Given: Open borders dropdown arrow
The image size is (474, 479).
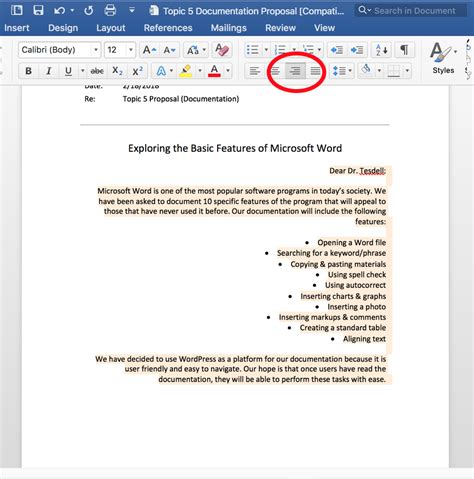Looking at the screenshot, I should pyautogui.click(x=407, y=71).
